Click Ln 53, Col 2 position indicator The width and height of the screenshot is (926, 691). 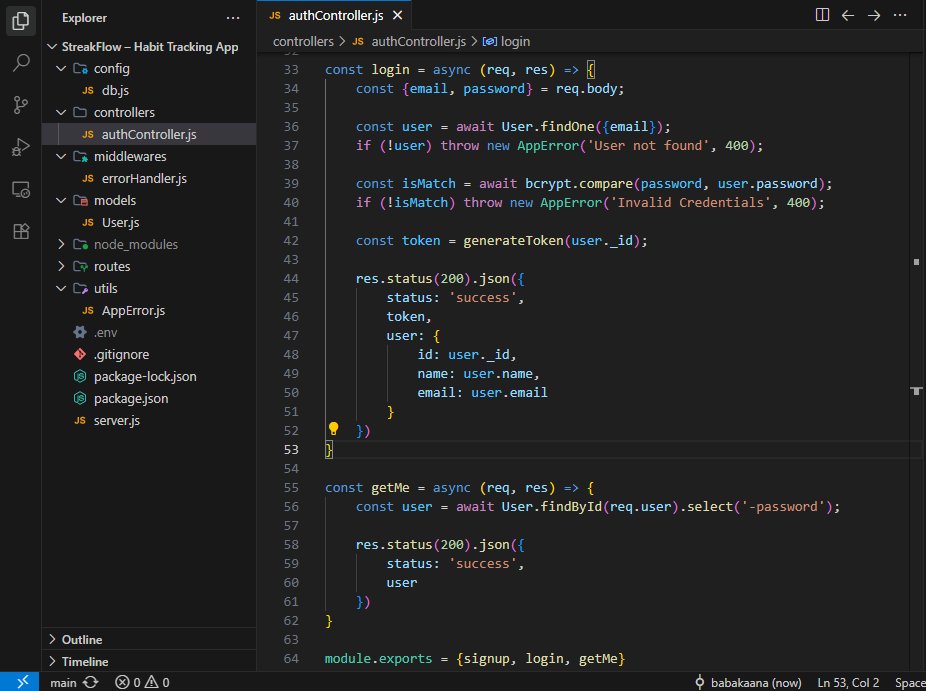click(848, 683)
